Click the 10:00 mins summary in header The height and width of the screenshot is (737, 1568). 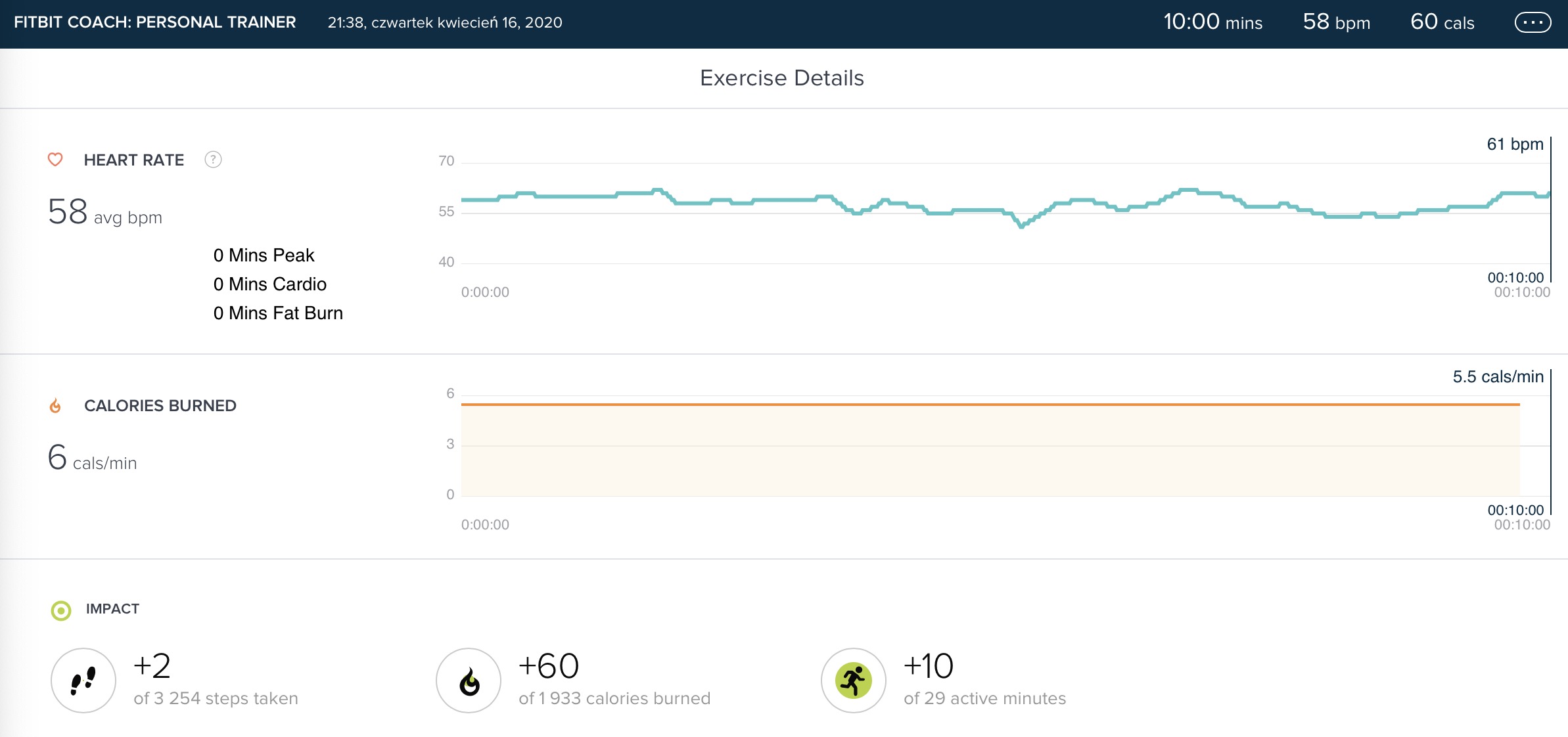tap(1212, 22)
